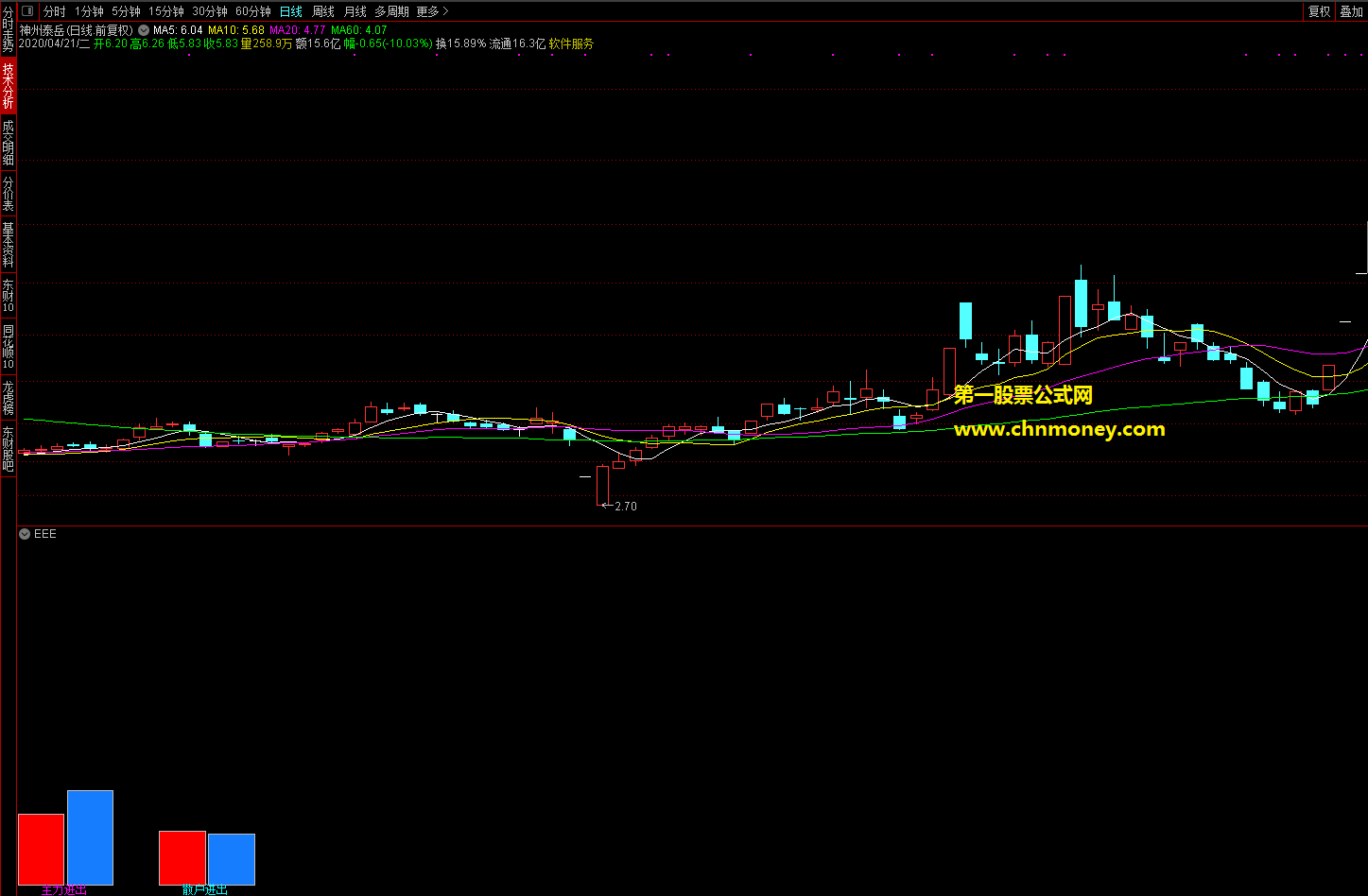This screenshot has height=896, width=1368.
Task: Open the 分价表 sidebar tab
Action: click(x=8, y=194)
